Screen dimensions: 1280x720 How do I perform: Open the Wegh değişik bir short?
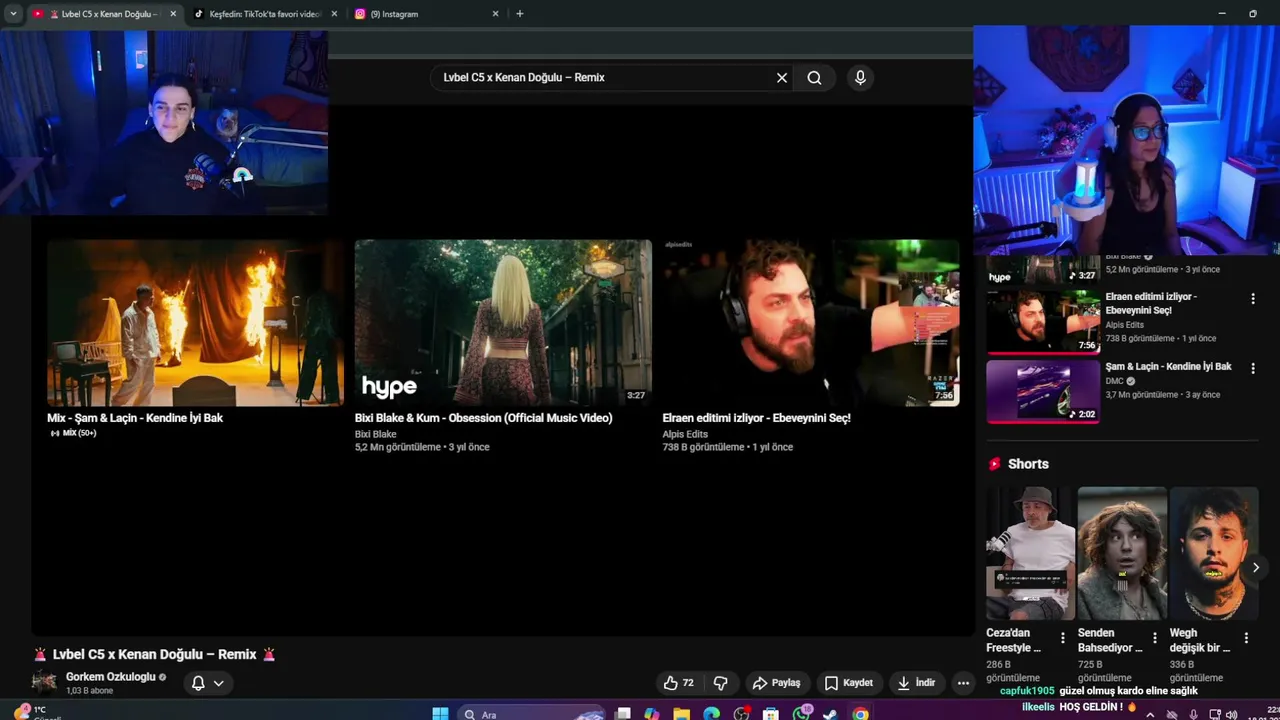pyautogui.click(x=1214, y=554)
